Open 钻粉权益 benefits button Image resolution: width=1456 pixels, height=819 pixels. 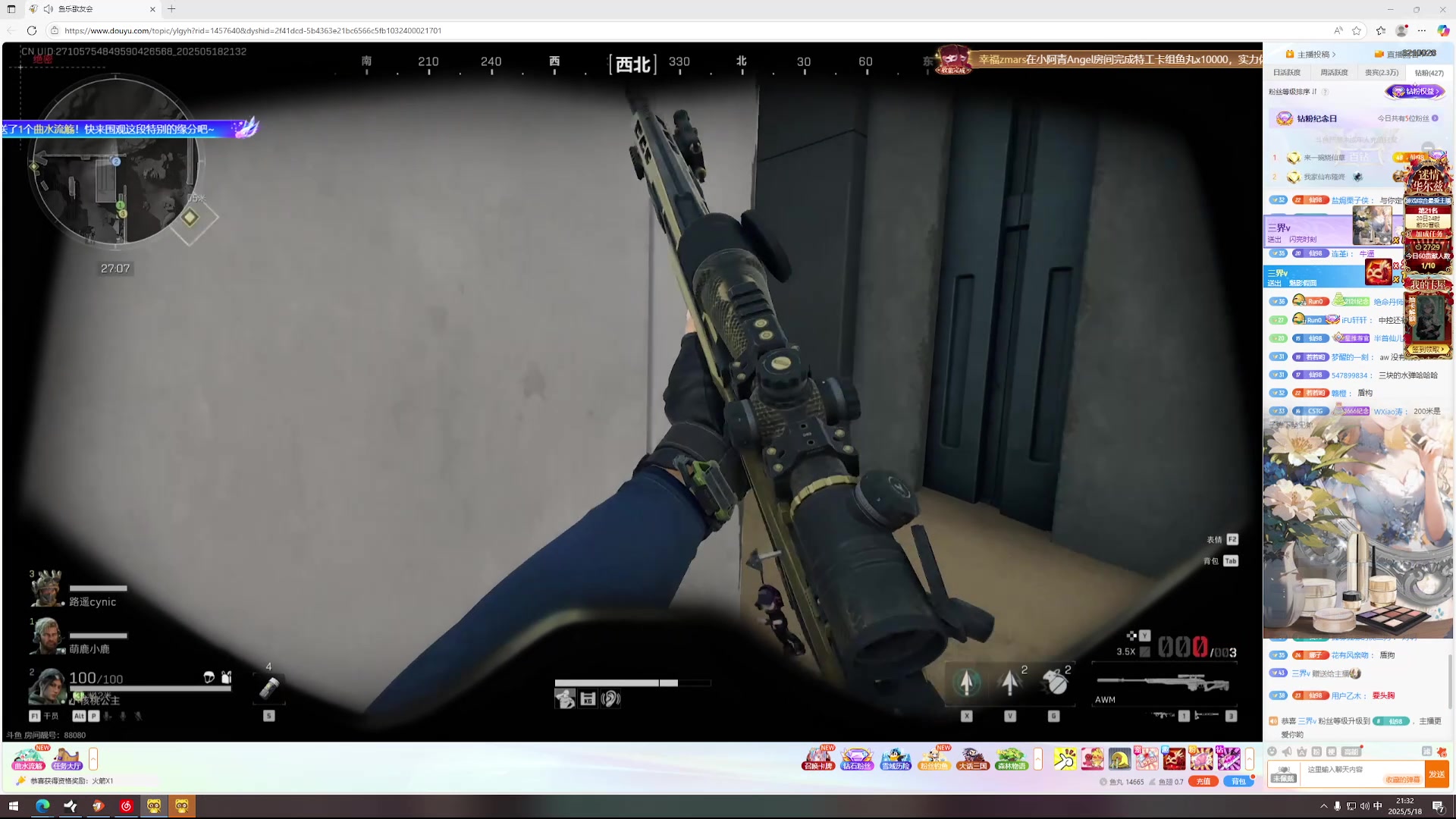coord(1415,91)
